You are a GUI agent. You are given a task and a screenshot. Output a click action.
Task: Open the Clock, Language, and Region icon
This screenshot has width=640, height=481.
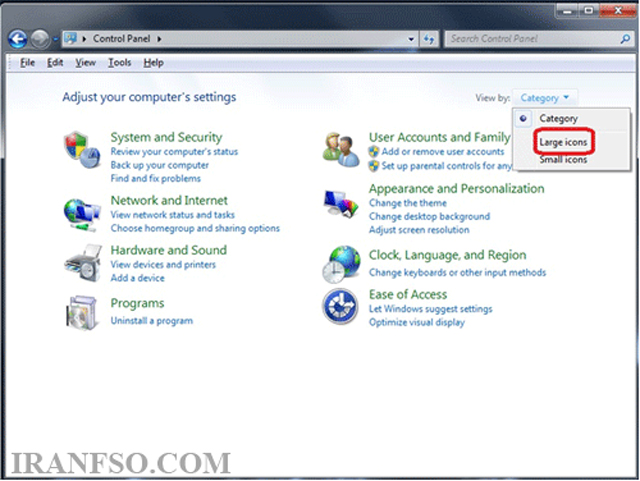coord(342,264)
